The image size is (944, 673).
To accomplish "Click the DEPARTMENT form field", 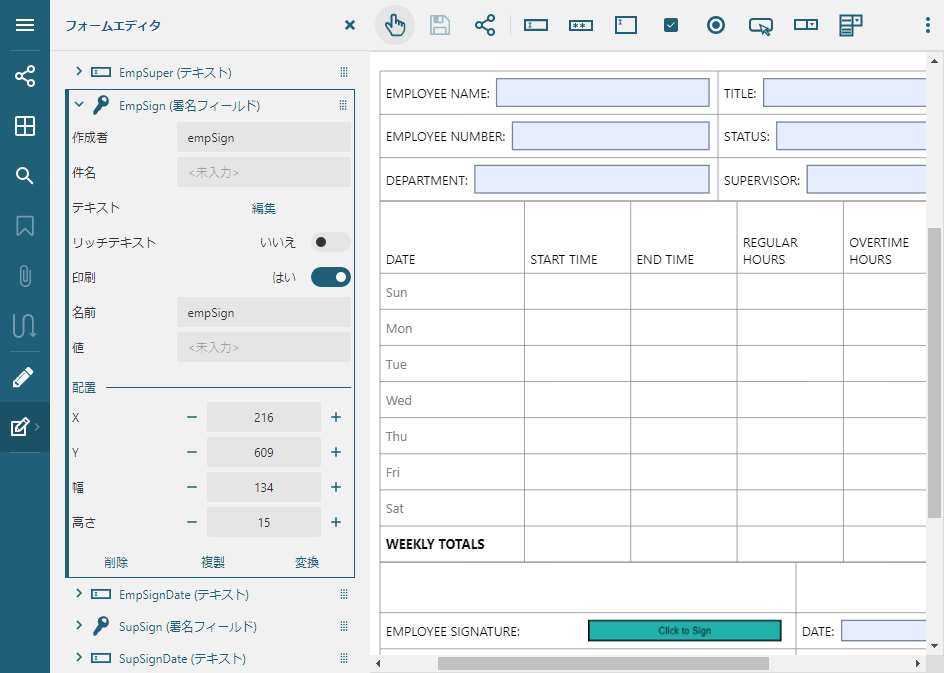I will click(592, 179).
